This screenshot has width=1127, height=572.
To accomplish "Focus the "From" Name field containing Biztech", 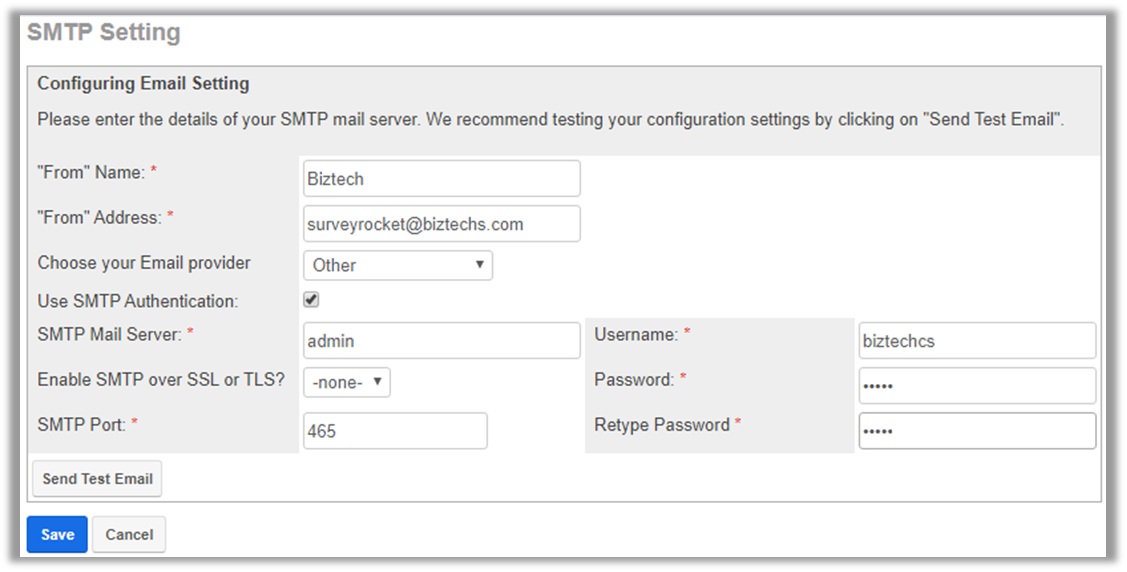I will pyautogui.click(x=441, y=179).
